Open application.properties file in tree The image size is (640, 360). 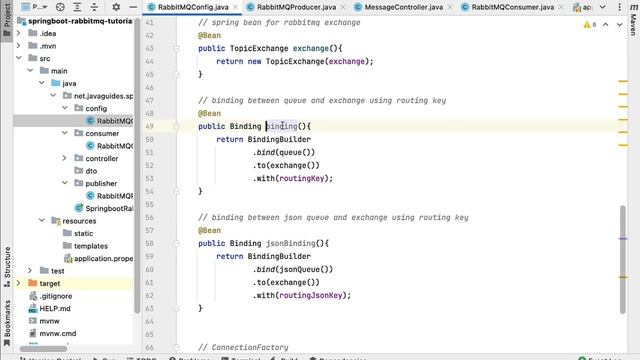click(x=98, y=258)
